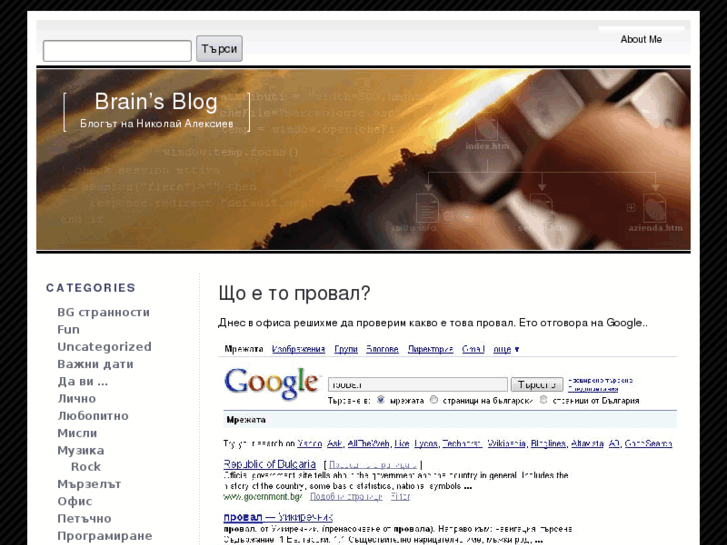This screenshot has height=545, width=727.
Task: Open the Музика category
Action: pos(81,450)
